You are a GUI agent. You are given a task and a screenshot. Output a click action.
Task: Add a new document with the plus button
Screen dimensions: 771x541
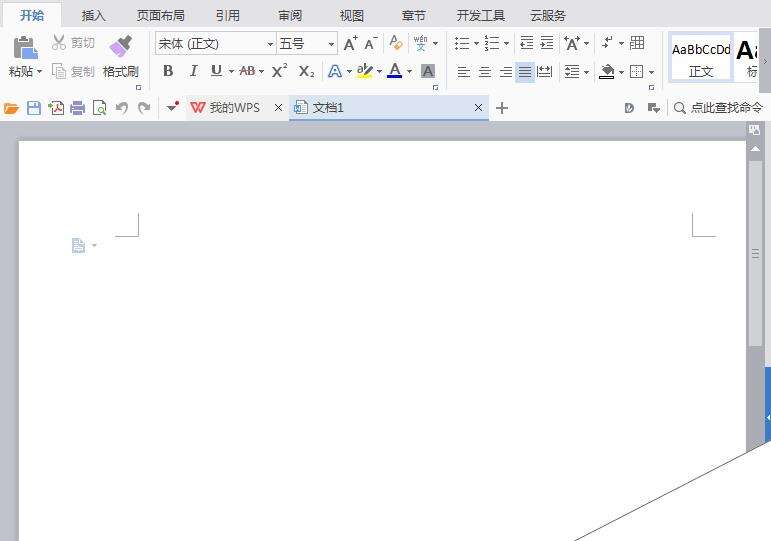click(502, 108)
